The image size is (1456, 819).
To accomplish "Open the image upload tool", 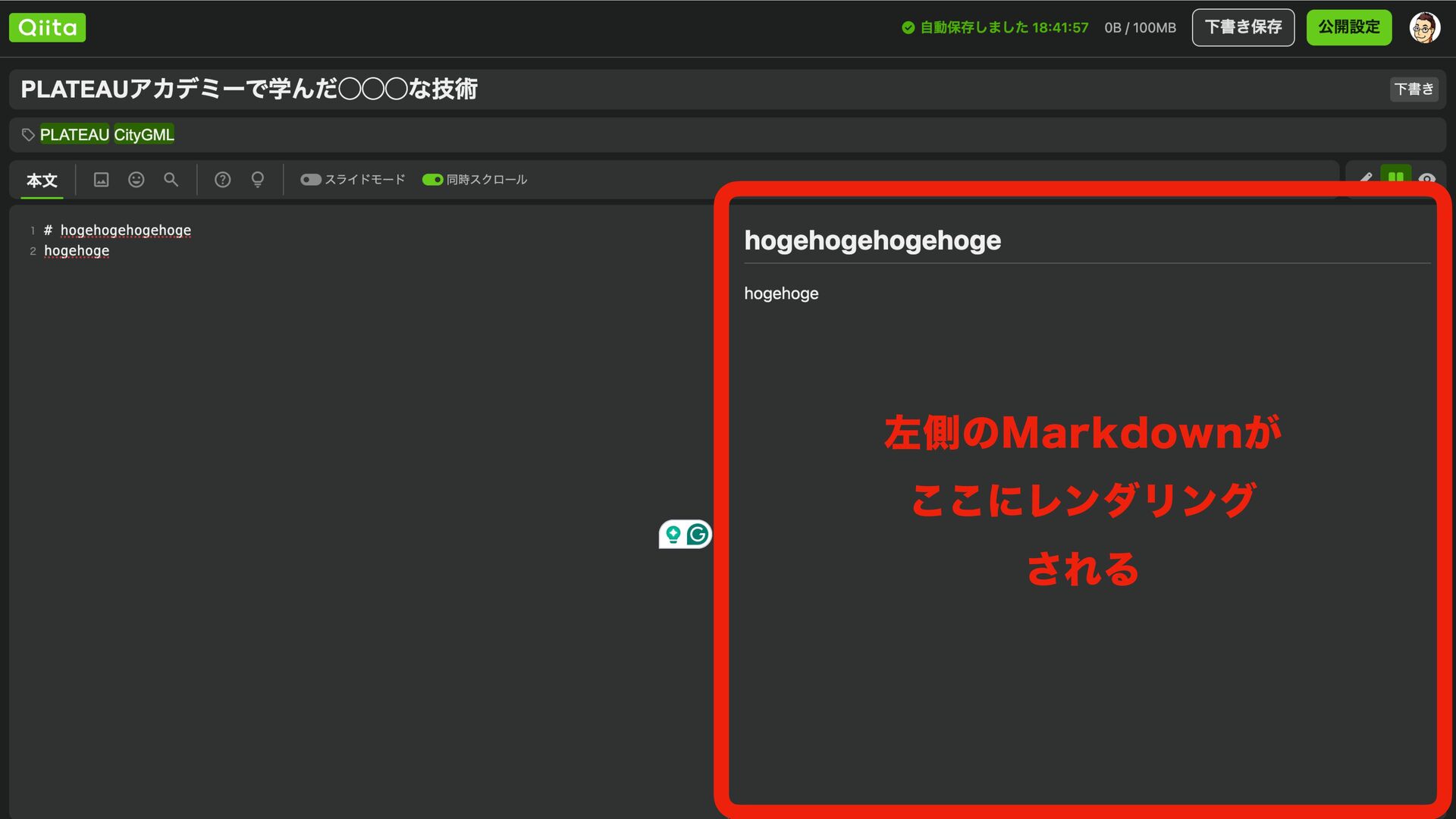I will pos(101,180).
